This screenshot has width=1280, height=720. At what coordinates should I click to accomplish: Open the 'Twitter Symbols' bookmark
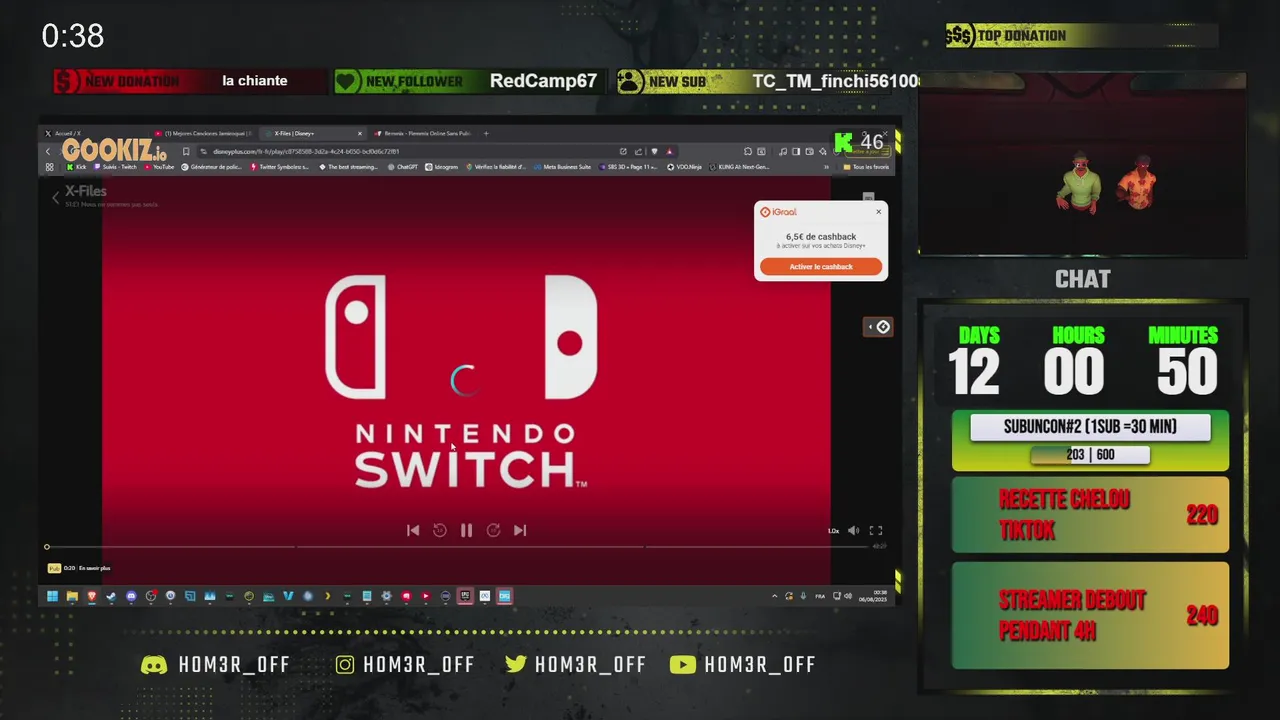280,167
